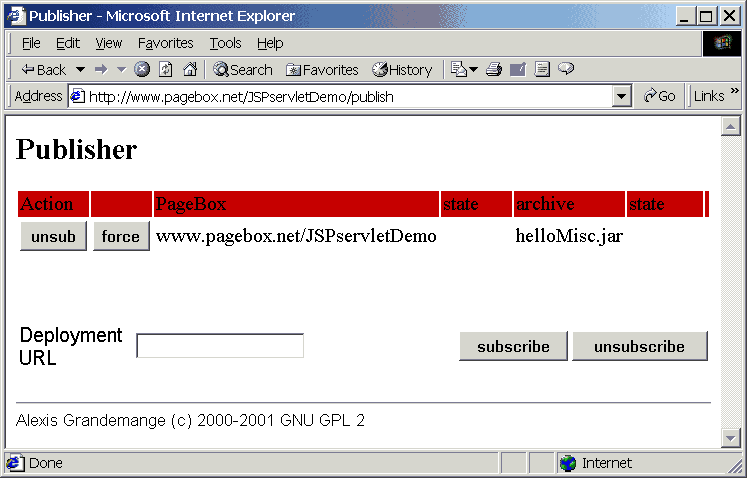Close the Internet Explorer window
The width and height of the screenshot is (747, 478).
click(x=729, y=16)
